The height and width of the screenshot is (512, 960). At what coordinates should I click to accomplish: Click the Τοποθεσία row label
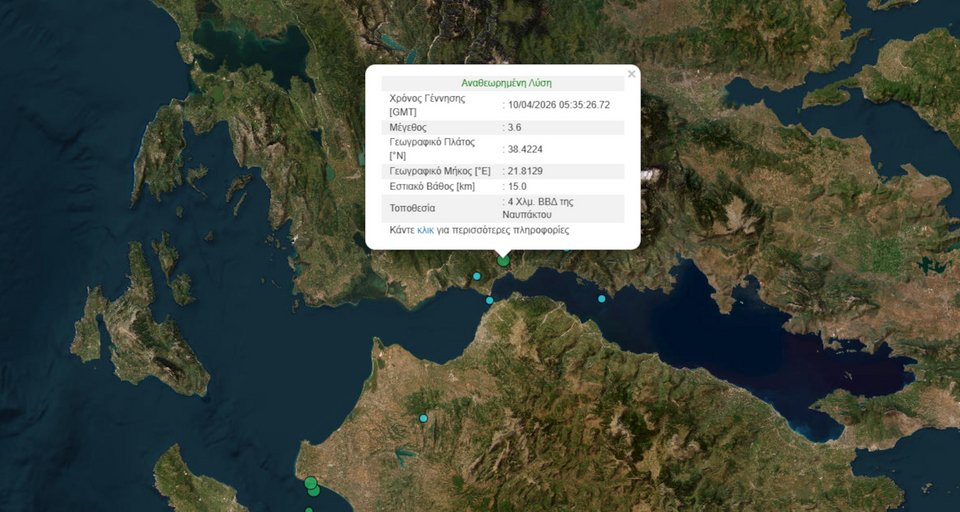[413, 208]
